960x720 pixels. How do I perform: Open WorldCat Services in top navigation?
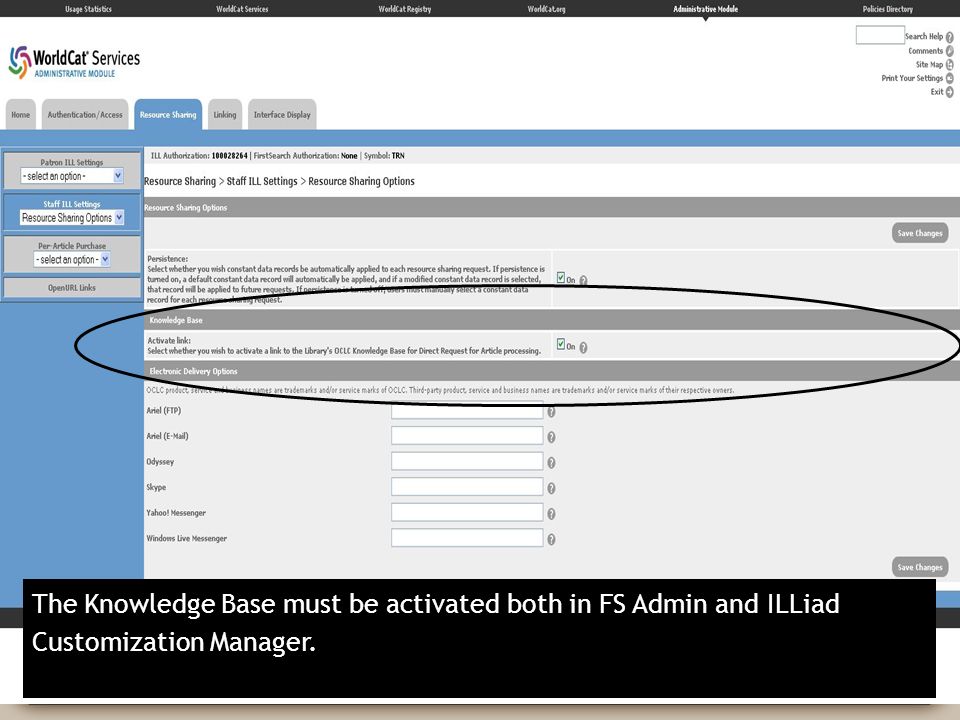242,9
